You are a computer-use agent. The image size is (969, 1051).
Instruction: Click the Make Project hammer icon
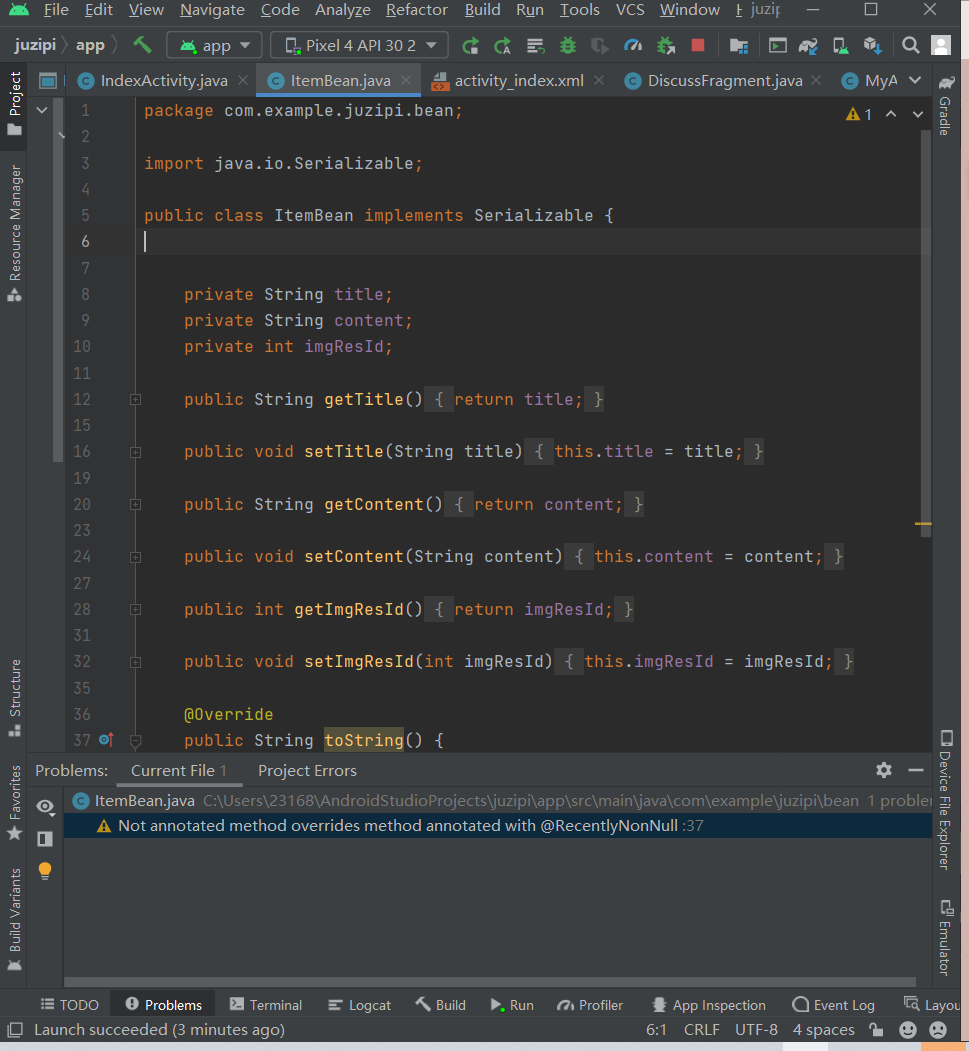142,45
